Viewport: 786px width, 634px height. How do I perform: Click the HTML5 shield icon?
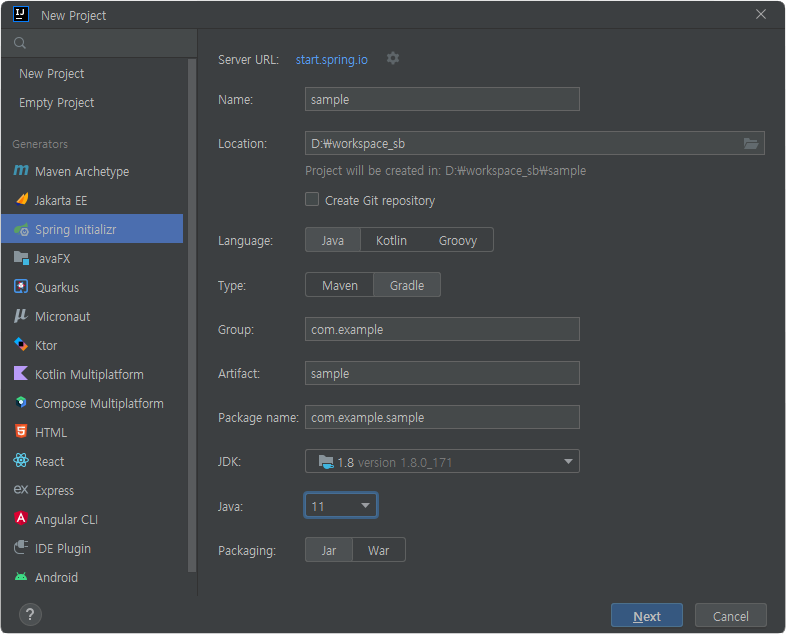(x=21, y=432)
